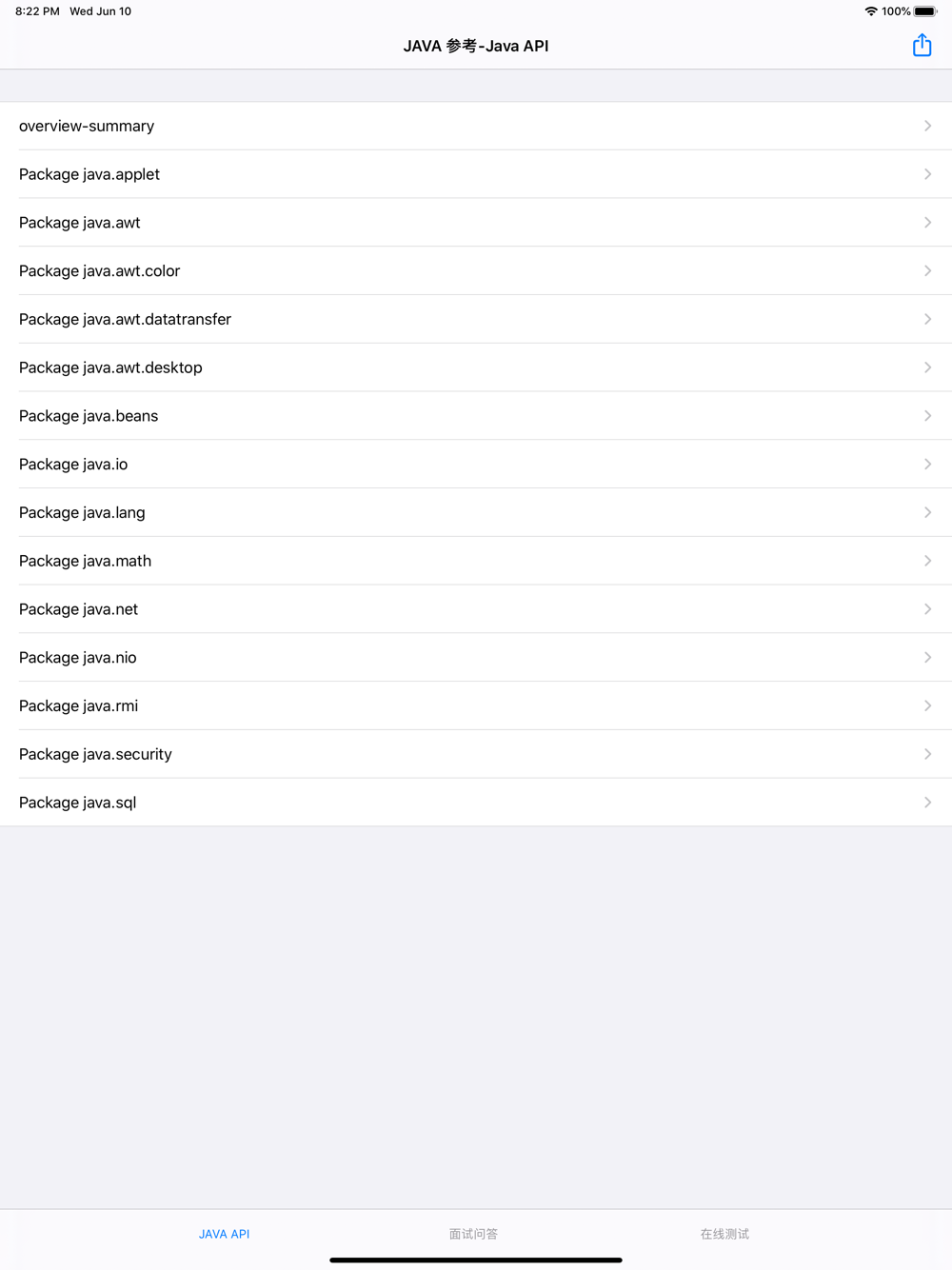Tap the chevron beside Package java.applet

point(927,174)
